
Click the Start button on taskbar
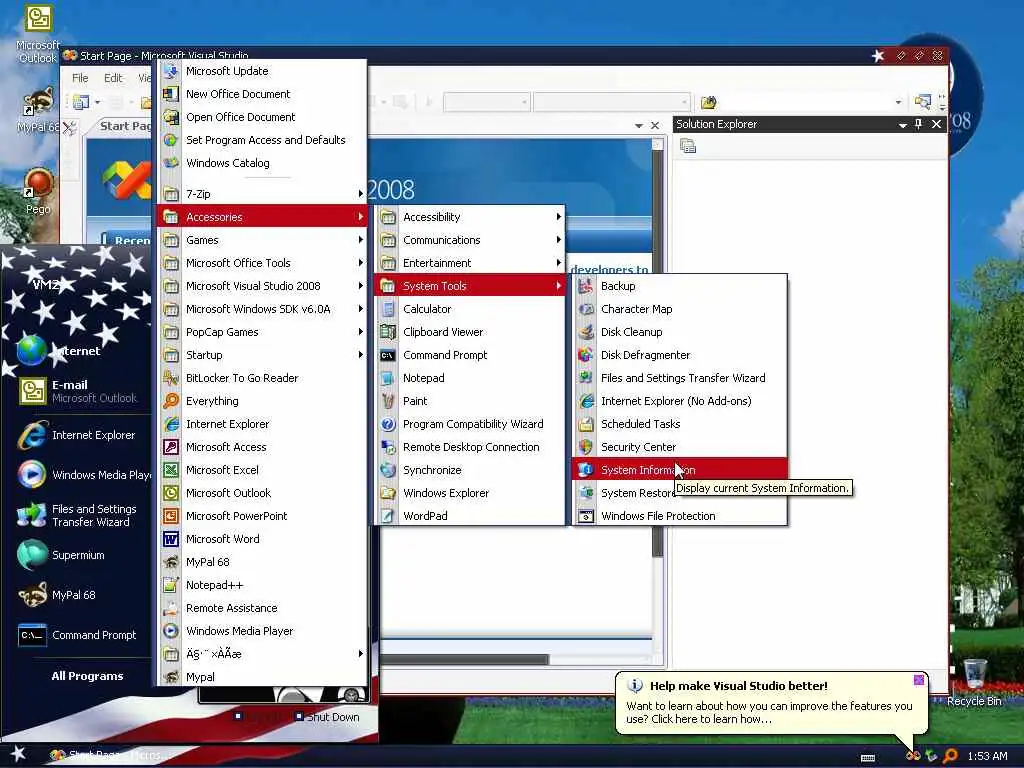pos(17,754)
